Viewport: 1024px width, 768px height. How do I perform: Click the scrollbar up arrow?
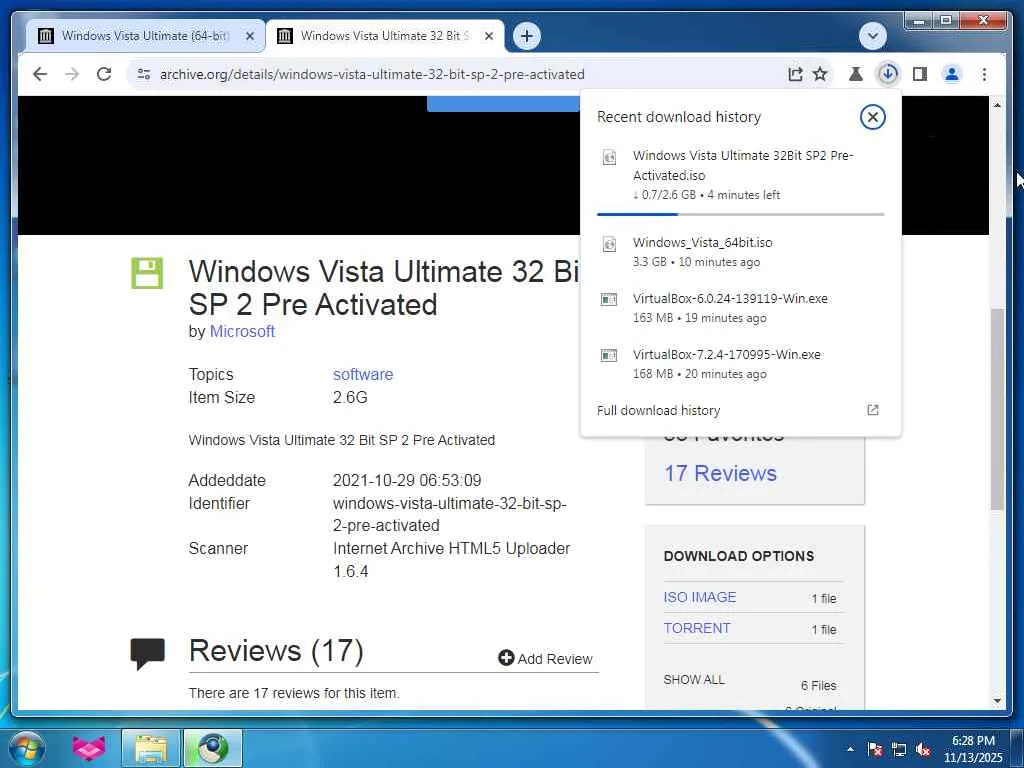(997, 105)
